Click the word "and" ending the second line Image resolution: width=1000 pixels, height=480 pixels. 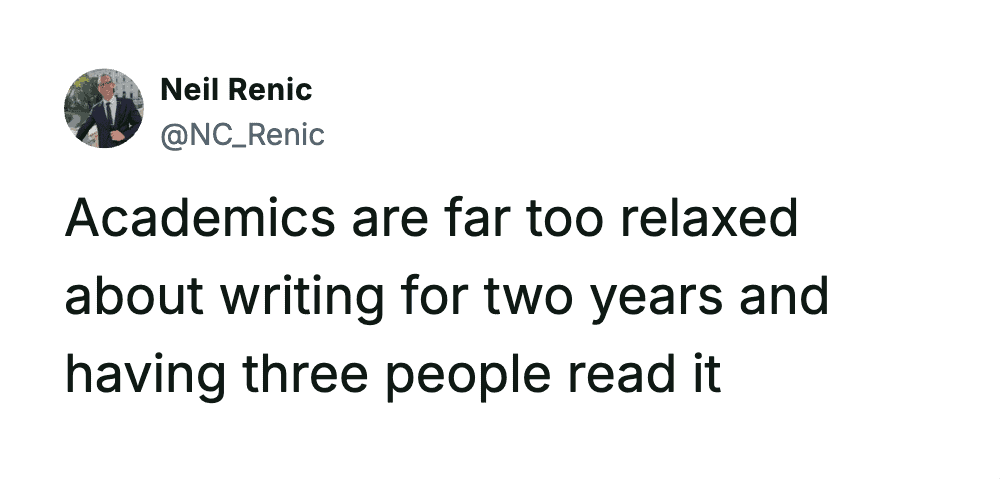pos(792,298)
